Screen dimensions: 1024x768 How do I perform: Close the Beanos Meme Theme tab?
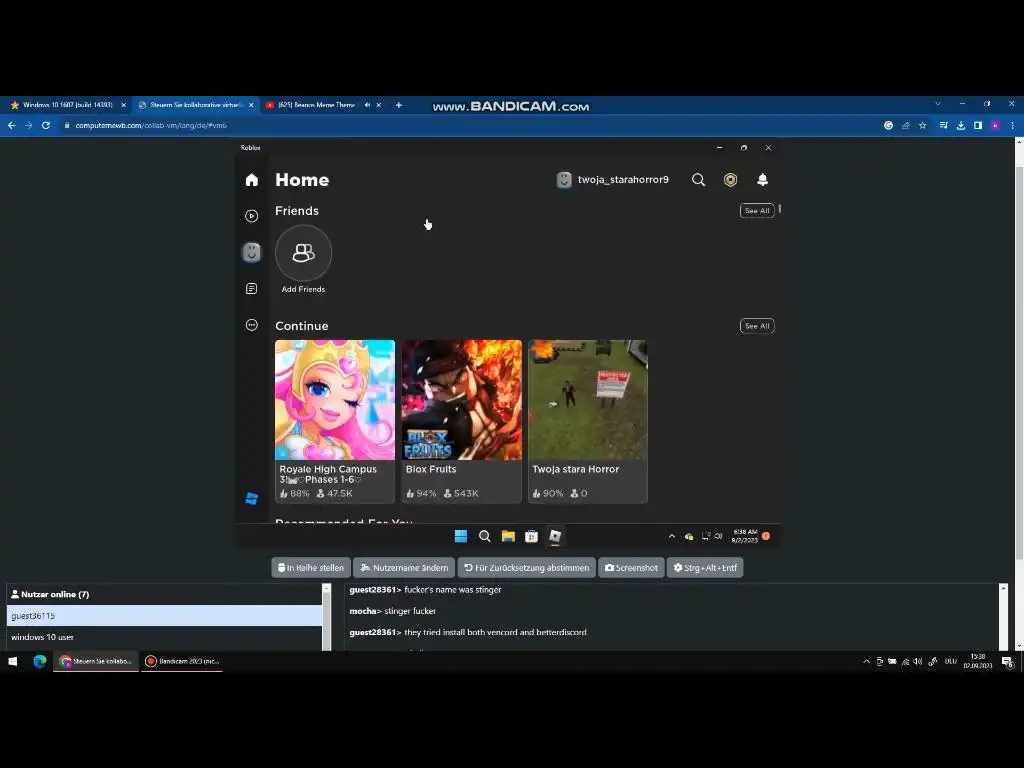click(x=378, y=104)
